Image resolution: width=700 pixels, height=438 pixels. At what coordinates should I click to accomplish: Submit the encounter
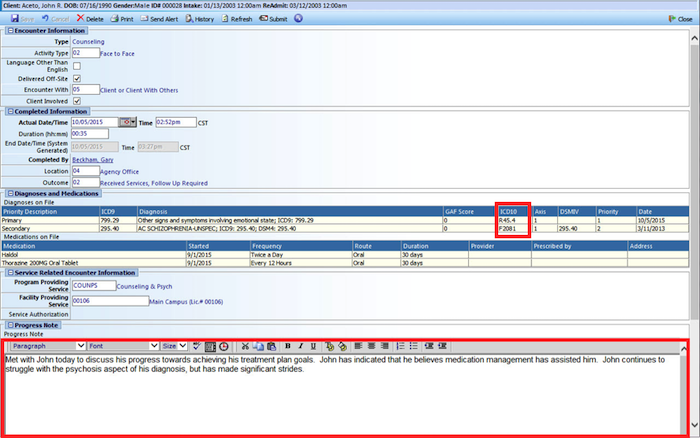(273, 19)
